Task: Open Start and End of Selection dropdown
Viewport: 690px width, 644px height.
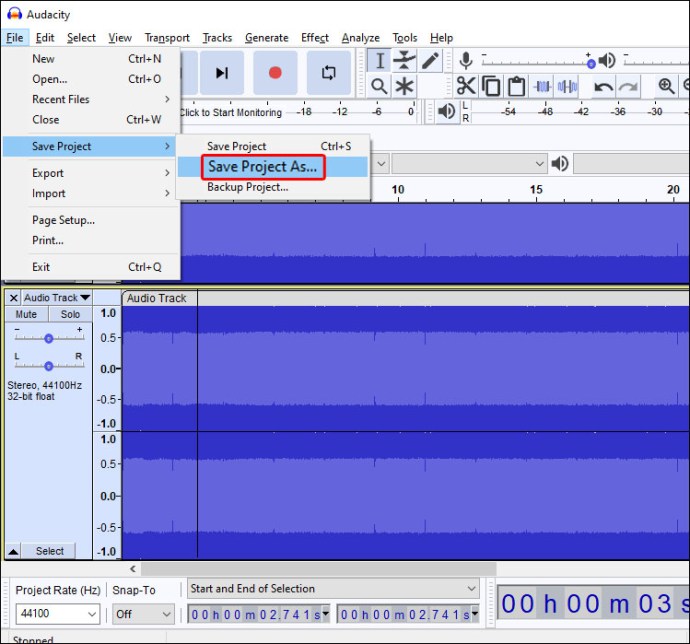Action: pyautogui.click(x=334, y=589)
